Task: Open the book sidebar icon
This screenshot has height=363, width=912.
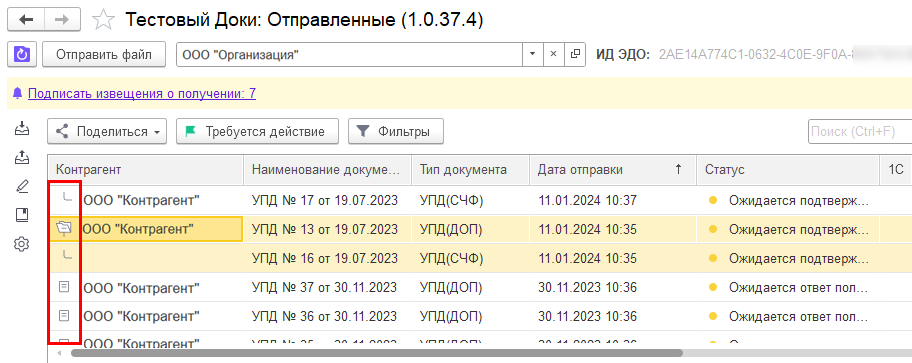Action: coord(22,215)
